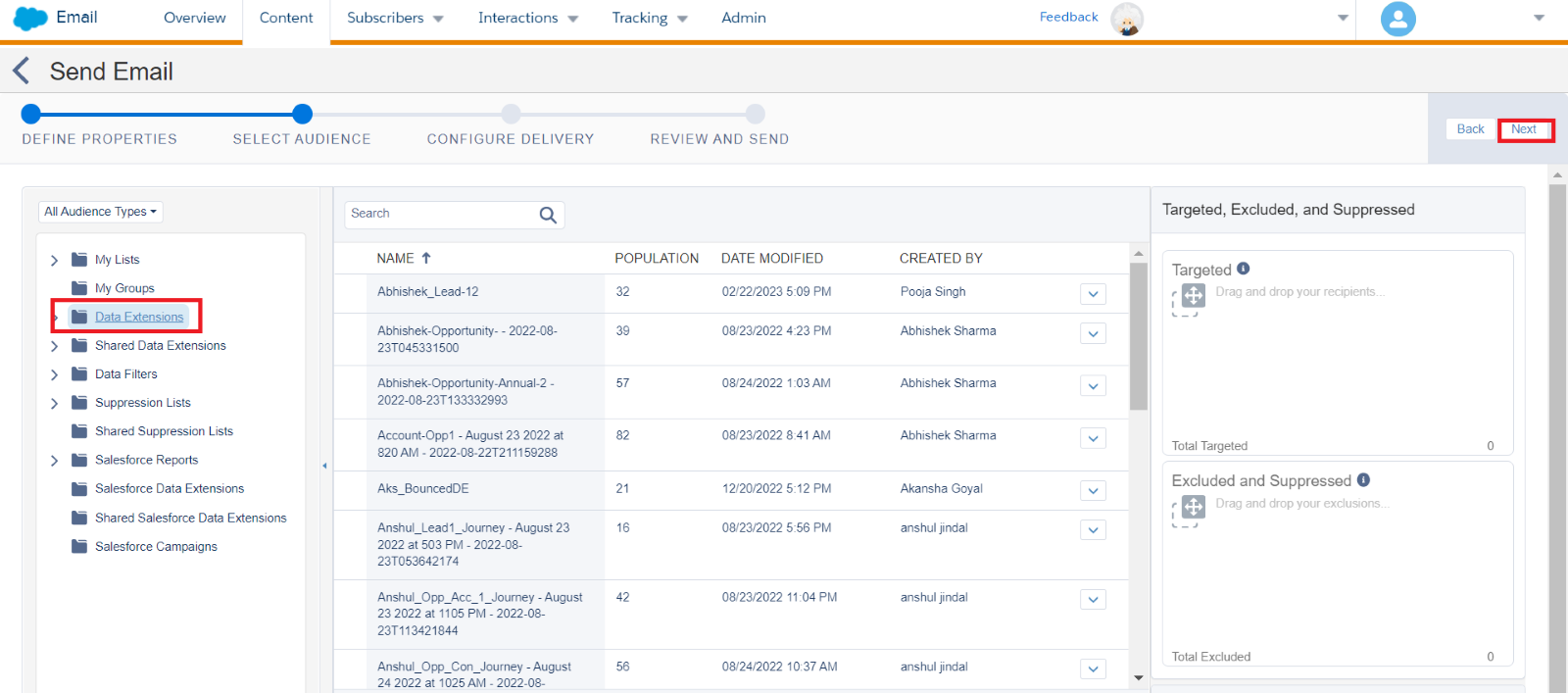Go to the Admin tab
This screenshot has height=693, width=1568.
pos(744,18)
